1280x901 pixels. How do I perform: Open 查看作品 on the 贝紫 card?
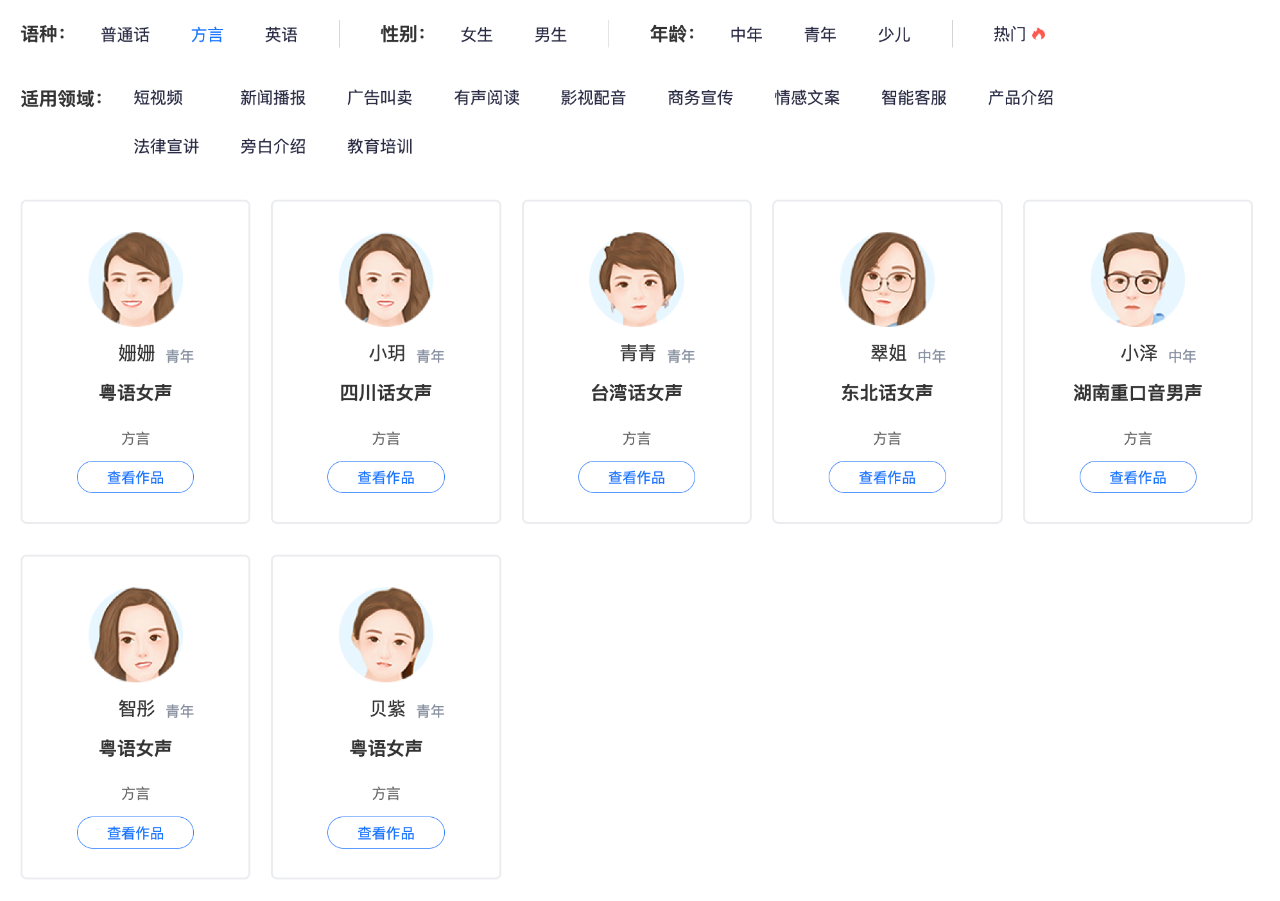pos(386,832)
